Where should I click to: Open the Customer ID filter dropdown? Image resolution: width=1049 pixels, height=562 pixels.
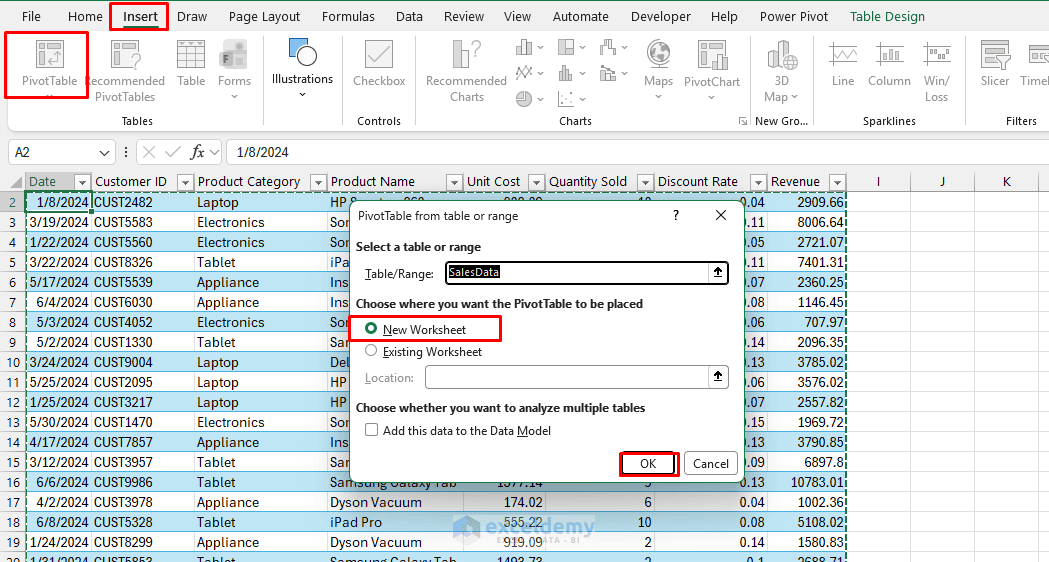click(x=185, y=182)
